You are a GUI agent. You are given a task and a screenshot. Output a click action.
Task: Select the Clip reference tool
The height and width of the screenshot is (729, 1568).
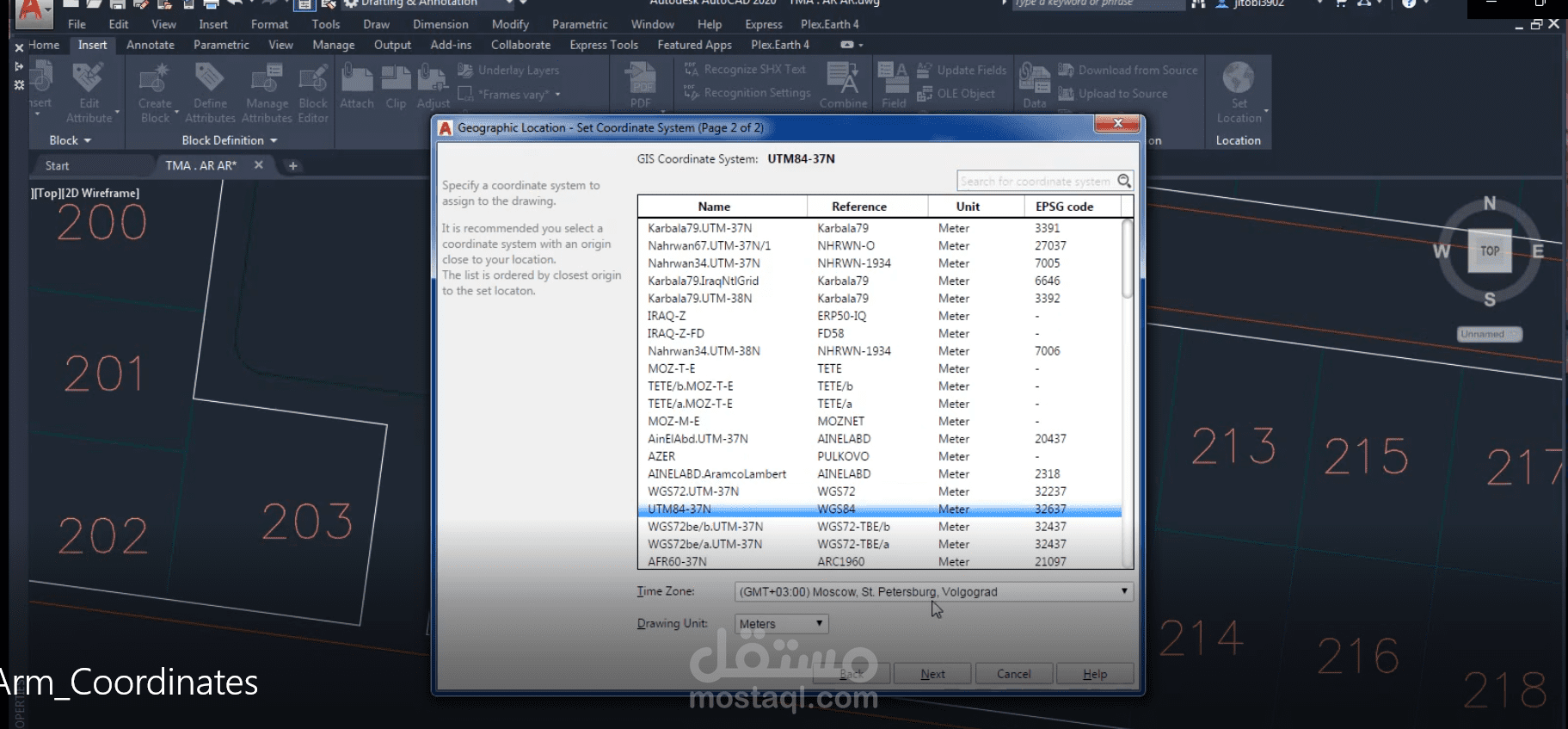(396, 86)
